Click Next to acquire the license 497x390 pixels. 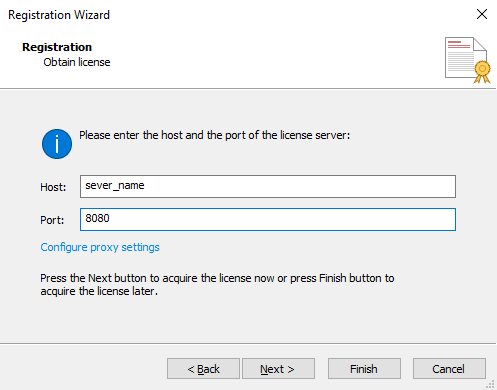coord(278,369)
